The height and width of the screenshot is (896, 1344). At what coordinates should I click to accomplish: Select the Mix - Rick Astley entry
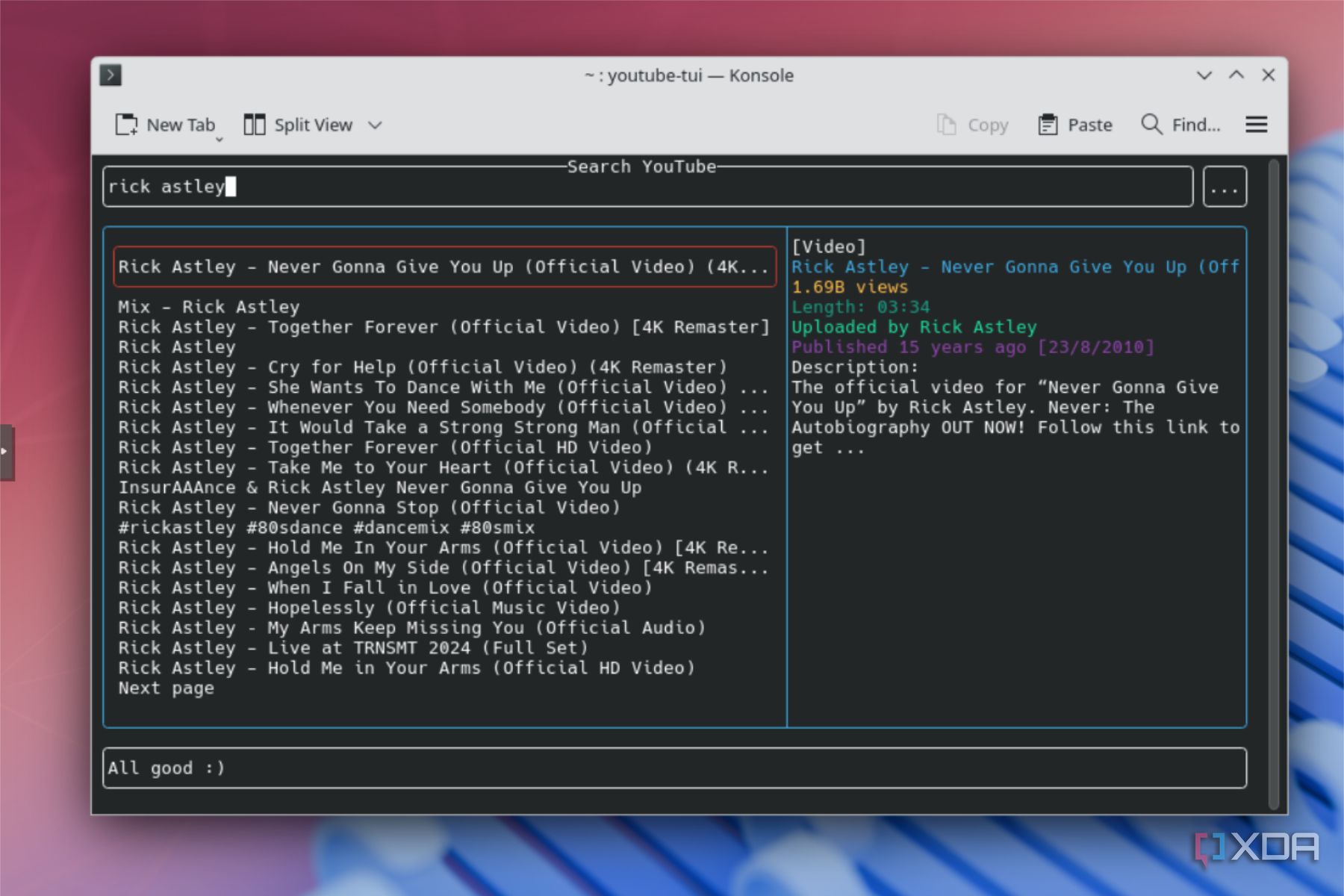(x=208, y=307)
